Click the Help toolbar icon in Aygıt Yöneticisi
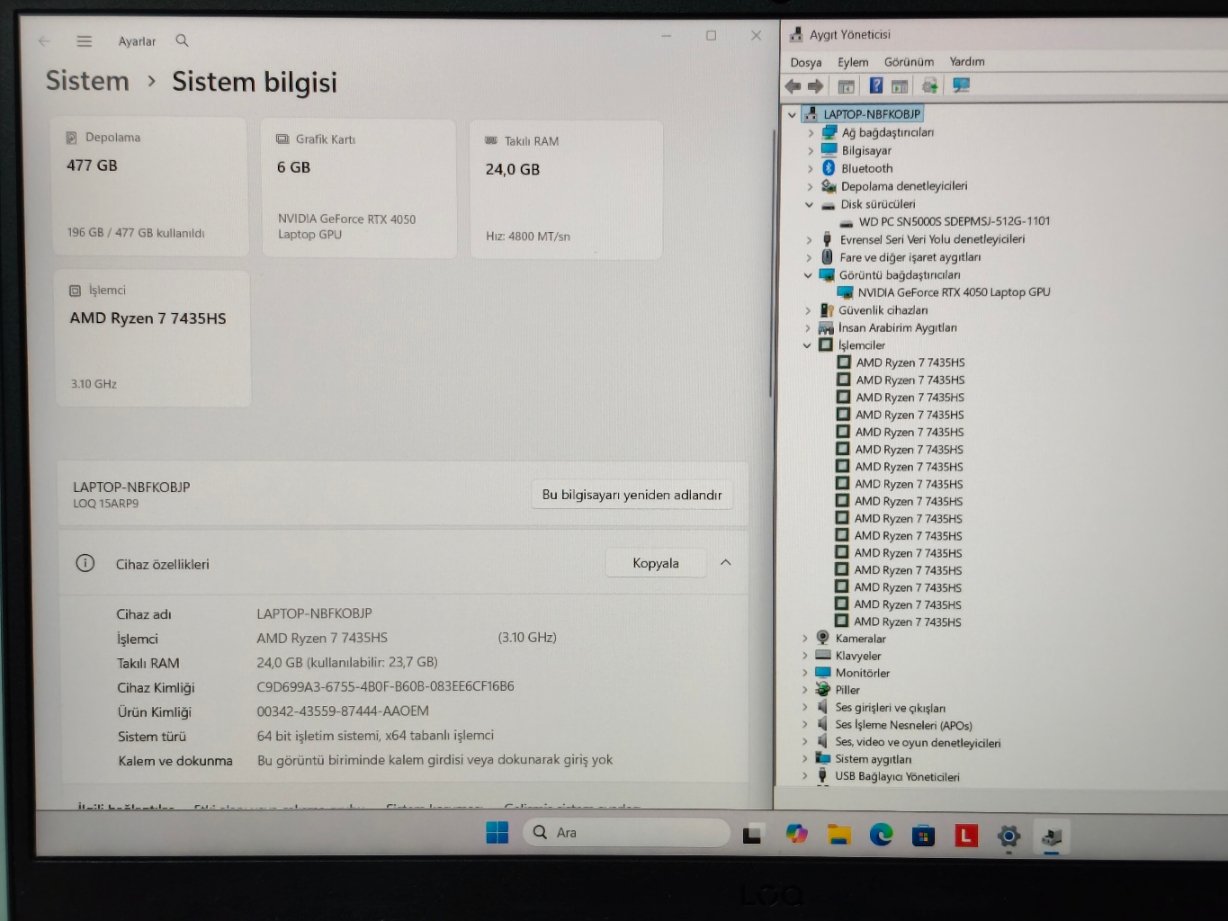The image size is (1228, 921). tap(875, 86)
